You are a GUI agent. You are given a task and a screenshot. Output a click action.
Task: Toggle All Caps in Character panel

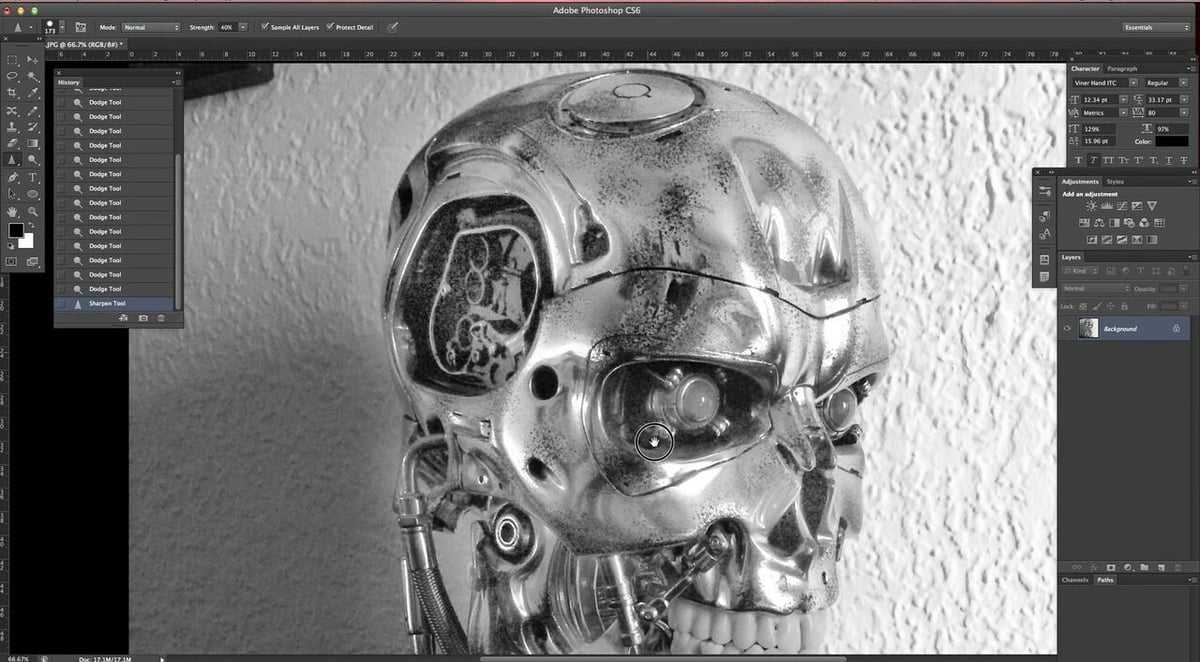(x=1108, y=160)
